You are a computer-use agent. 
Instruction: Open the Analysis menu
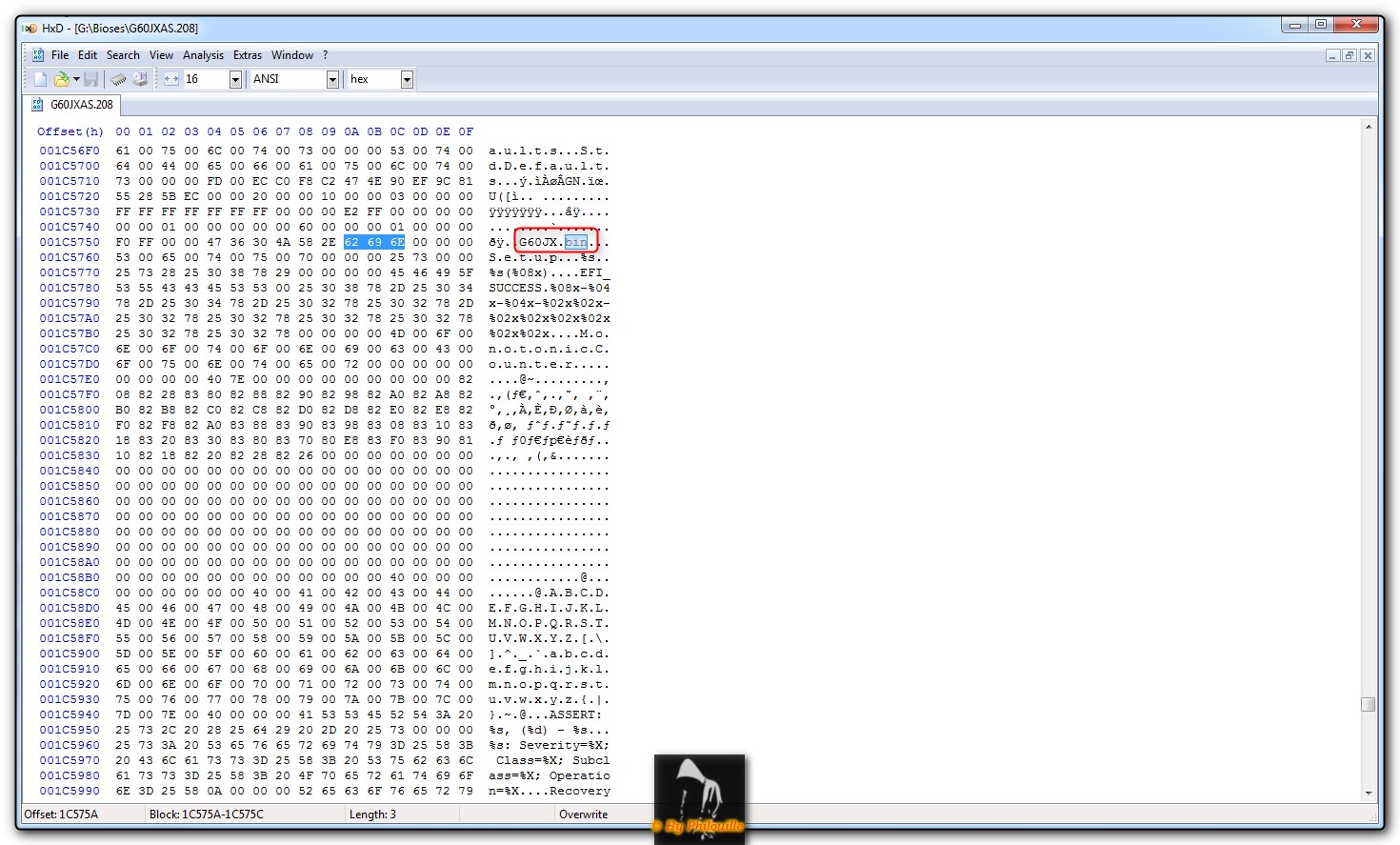203,55
